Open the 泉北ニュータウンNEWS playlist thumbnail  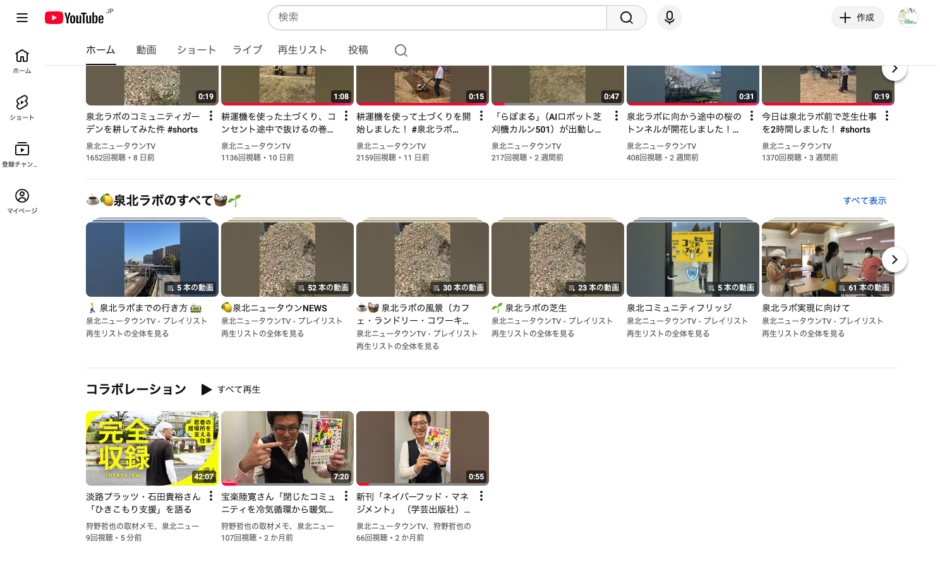[287, 259]
